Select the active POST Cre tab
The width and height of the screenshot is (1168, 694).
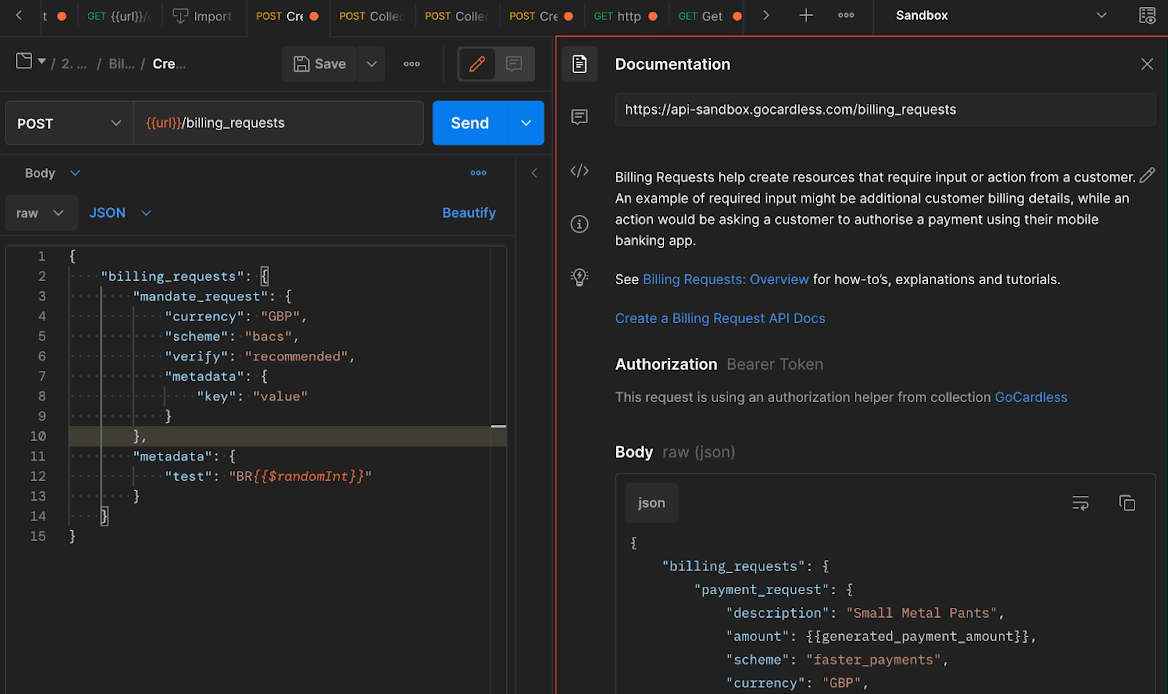(x=286, y=16)
